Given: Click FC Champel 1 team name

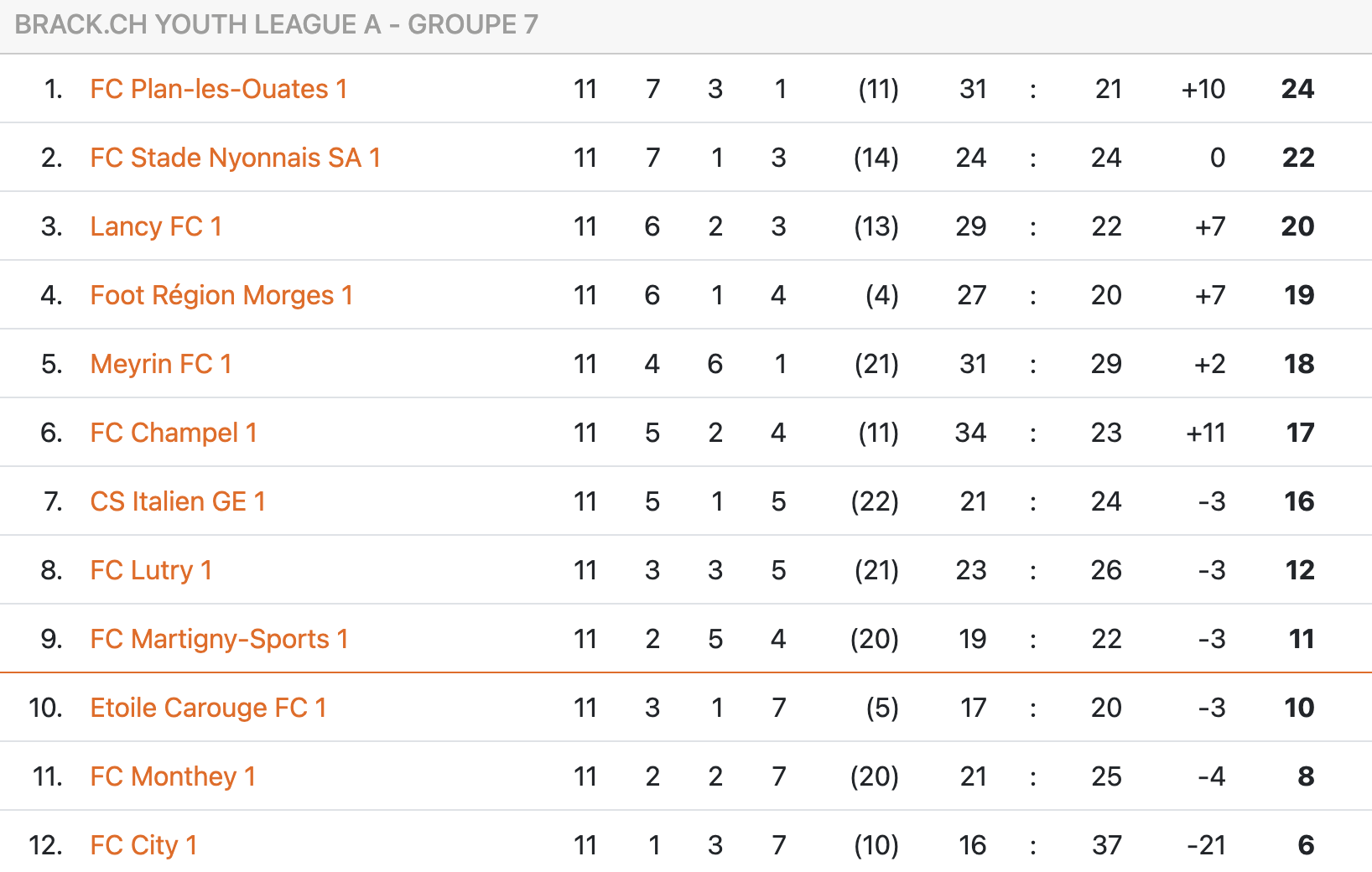Looking at the screenshot, I should [x=174, y=433].
